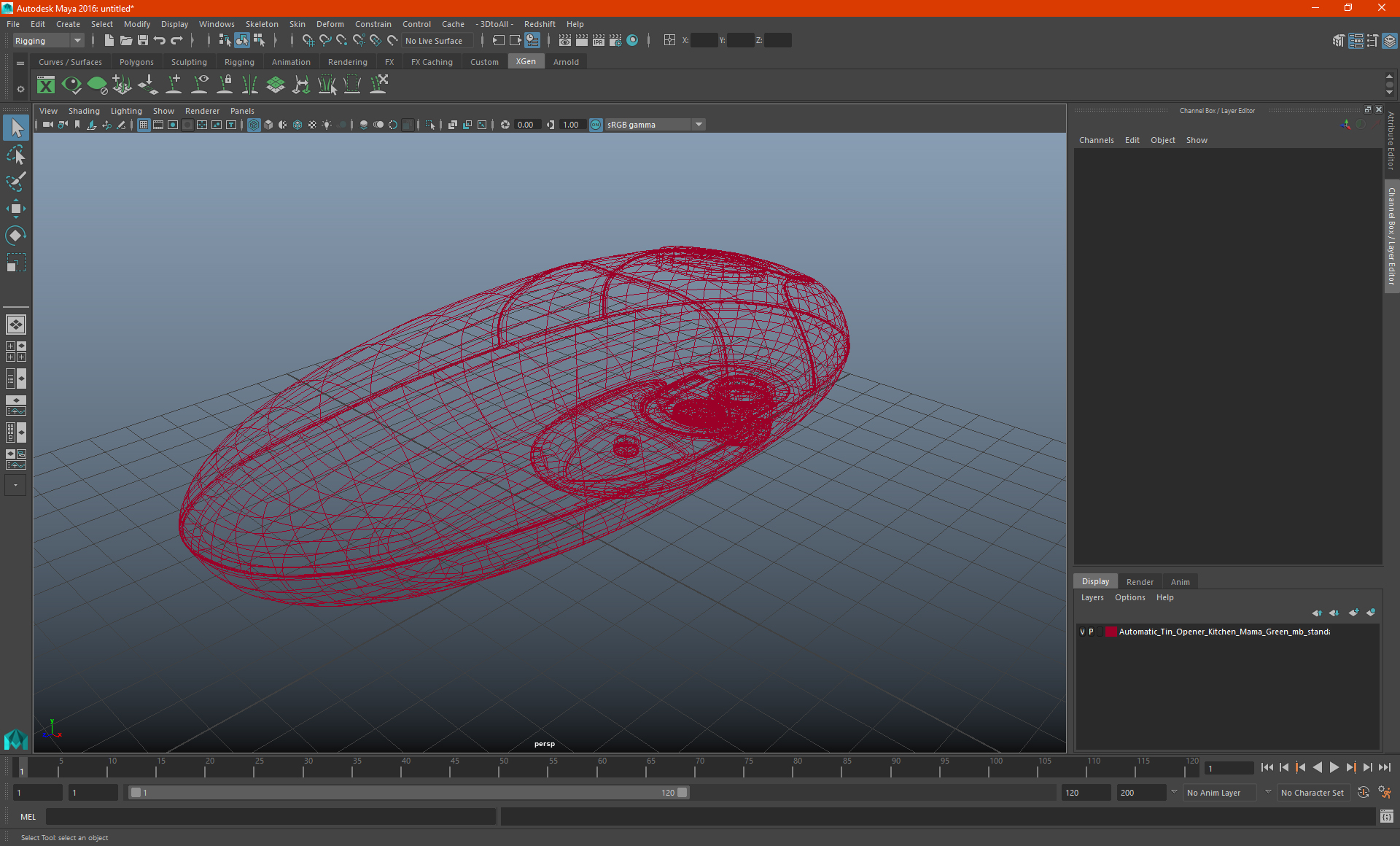Activate the Lasso select tool

coord(16,155)
